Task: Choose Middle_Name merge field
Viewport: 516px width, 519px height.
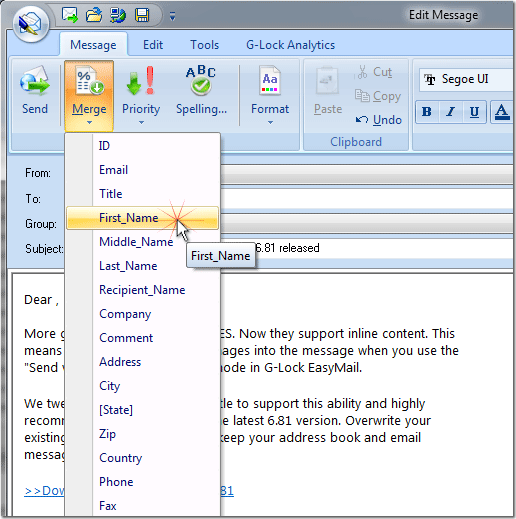Action: 142,242
